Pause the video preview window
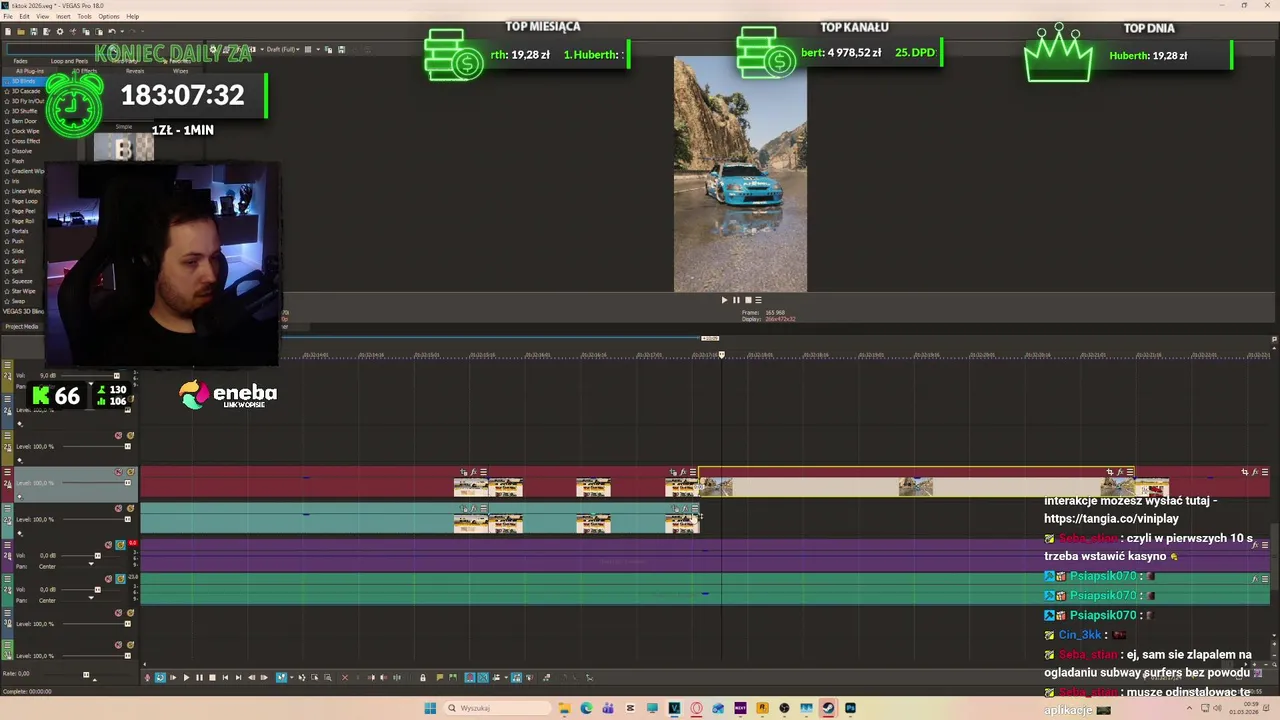 pyautogui.click(x=736, y=300)
